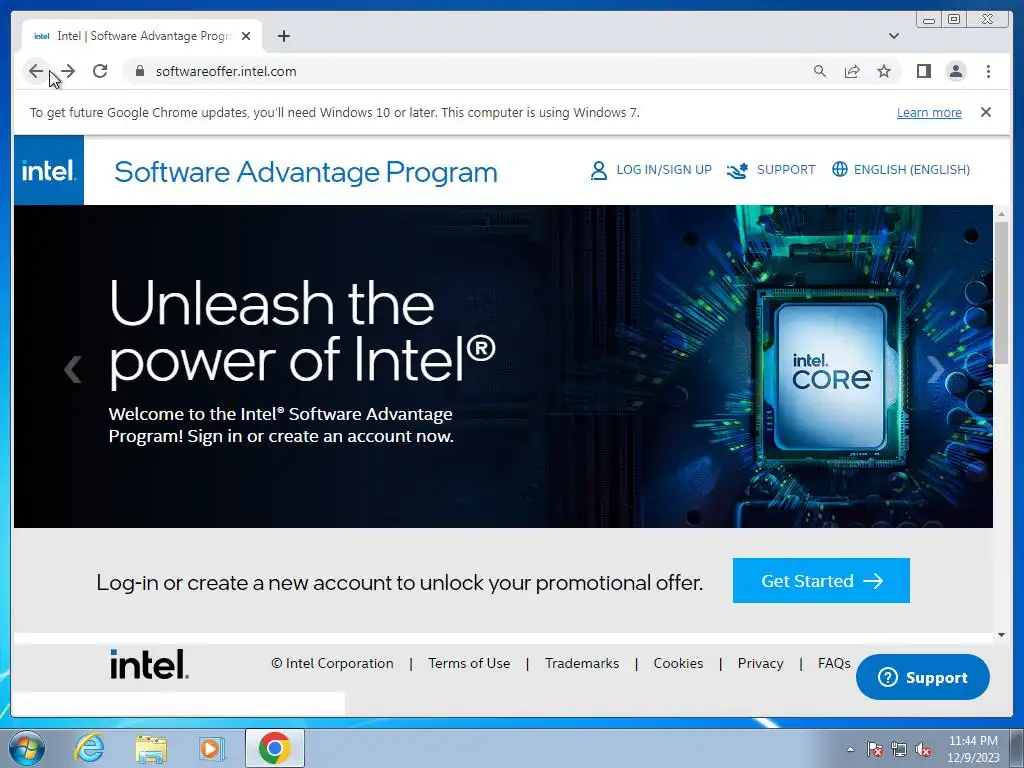The height and width of the screenshot is (768, 1024).
Task: Click the Chrome taskbar button
Action: pyautogui.click(x=274, y=748)
